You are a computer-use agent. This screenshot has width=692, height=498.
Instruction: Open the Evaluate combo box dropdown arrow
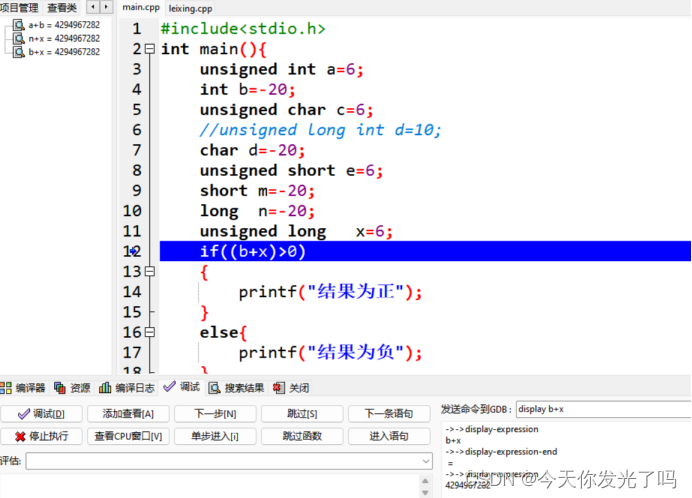(x=425, y=461)
